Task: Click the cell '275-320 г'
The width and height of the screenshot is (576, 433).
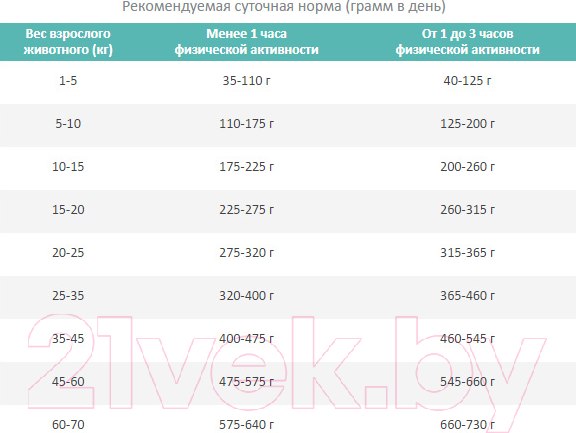Action: point(246,252)
